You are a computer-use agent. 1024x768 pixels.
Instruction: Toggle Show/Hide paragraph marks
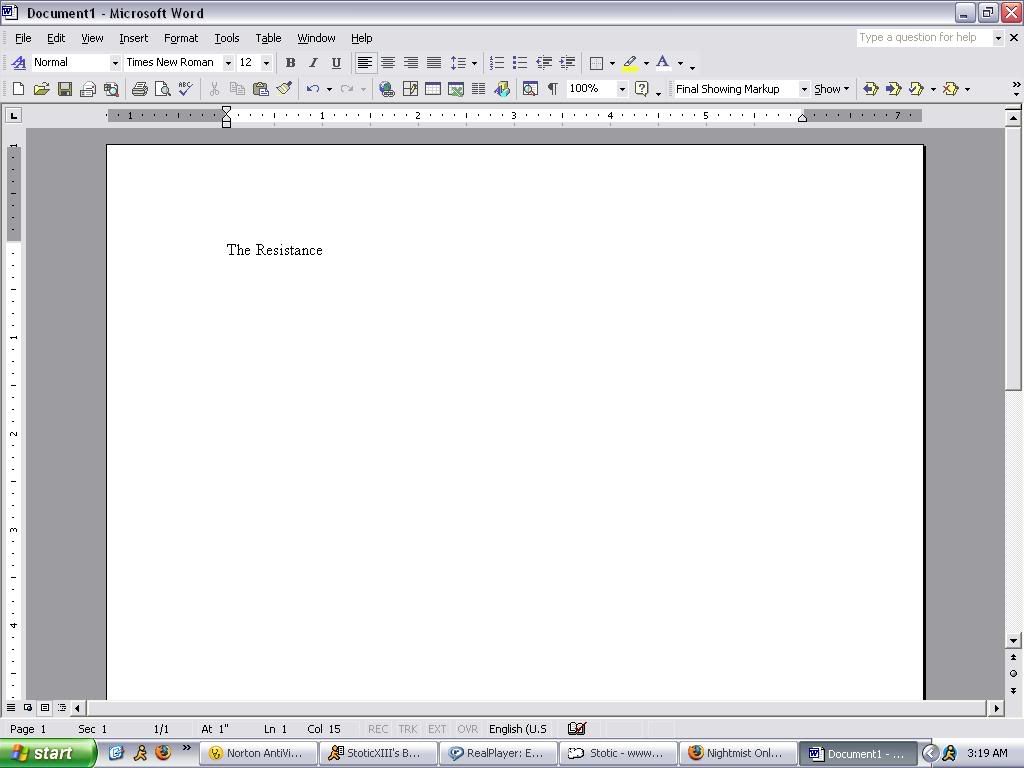553,89
